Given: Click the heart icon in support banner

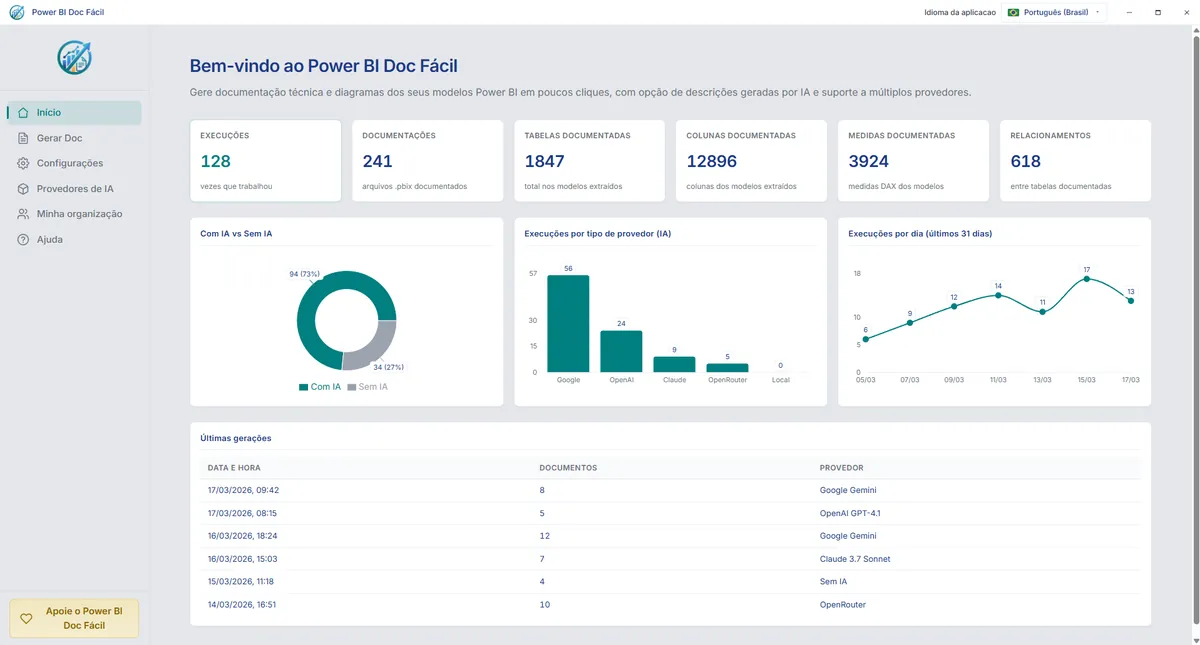Looking at the screenshot, I should coord(27,619).
